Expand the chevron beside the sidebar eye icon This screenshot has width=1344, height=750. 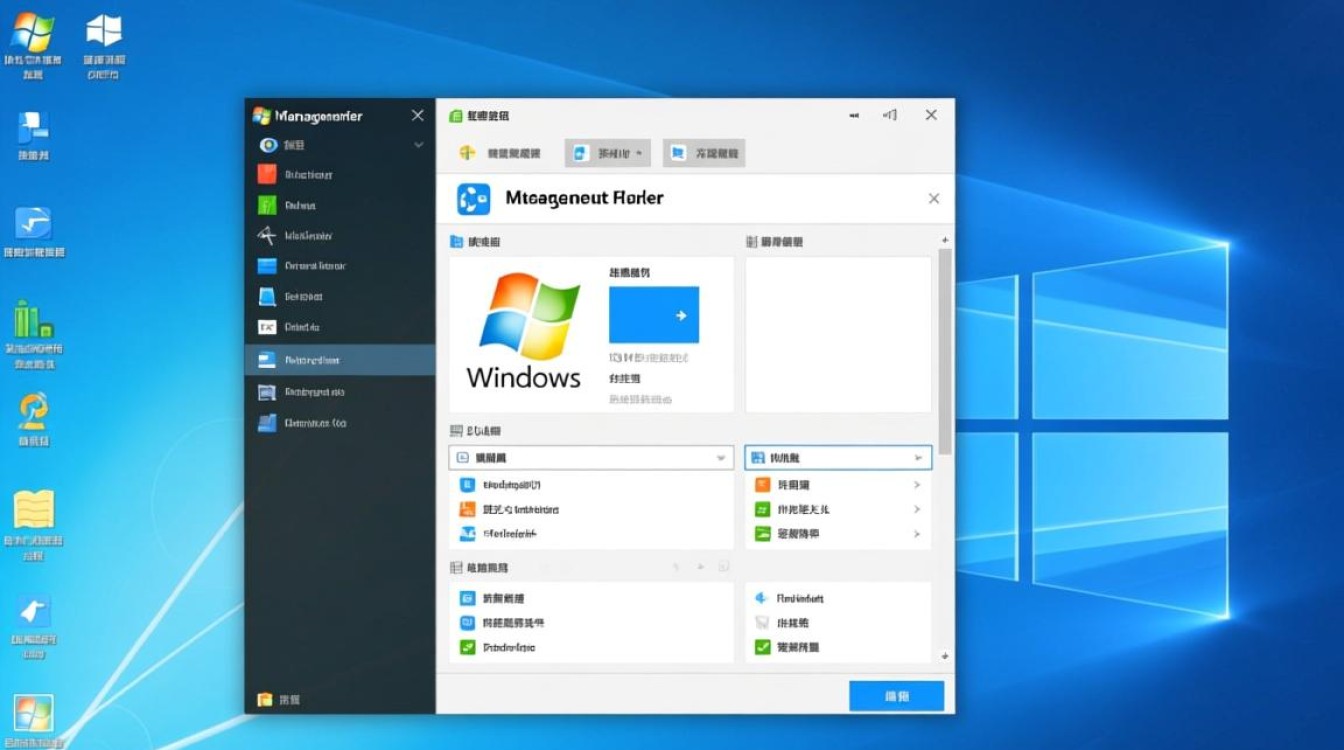(x=419, y=145)
